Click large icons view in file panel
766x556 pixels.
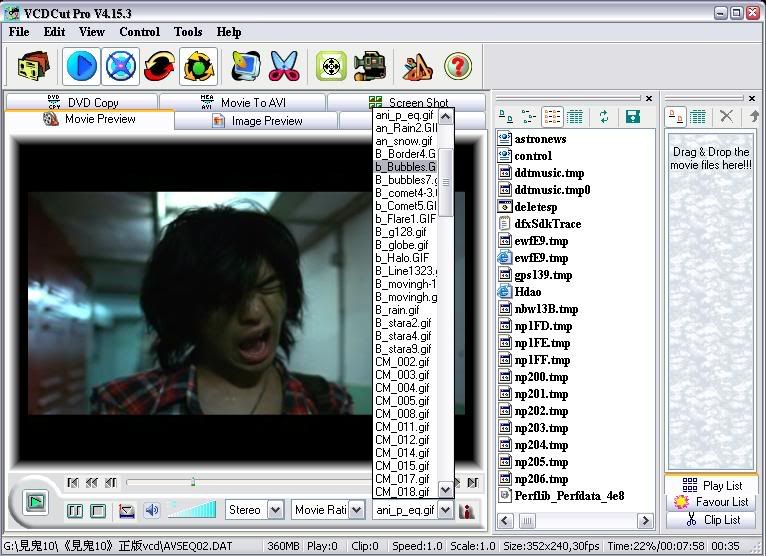[506, 117]
